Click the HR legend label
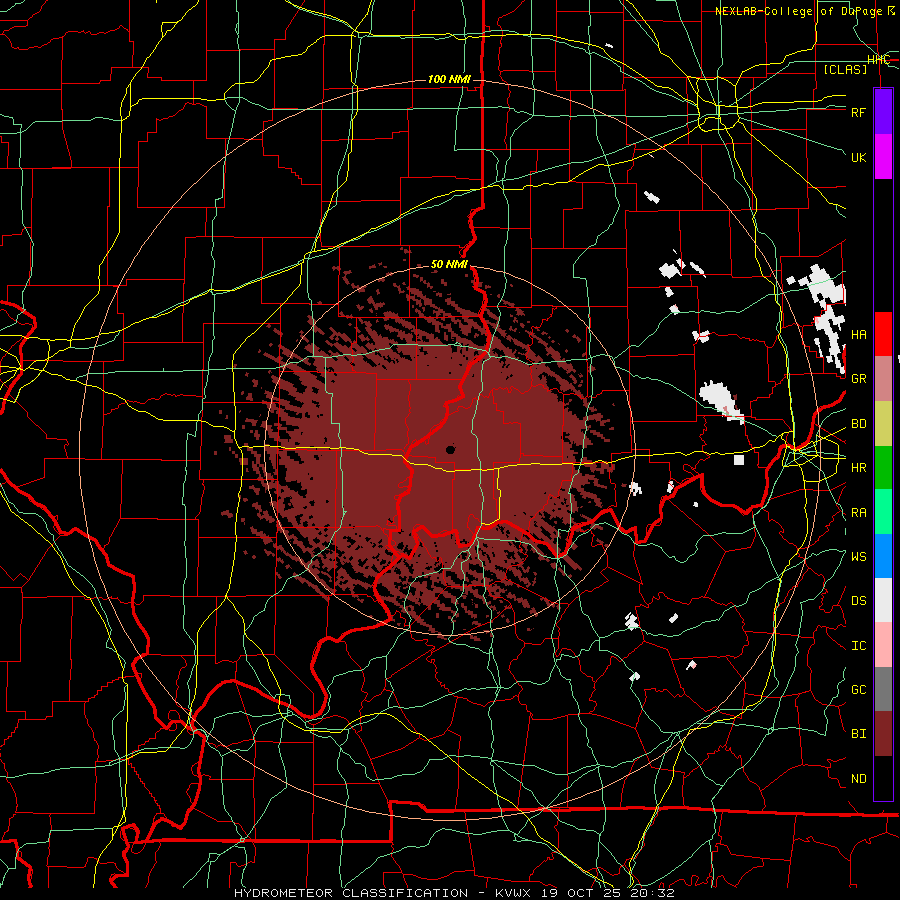The width and height of the screenshot is (900, 900). click(859, 468)
